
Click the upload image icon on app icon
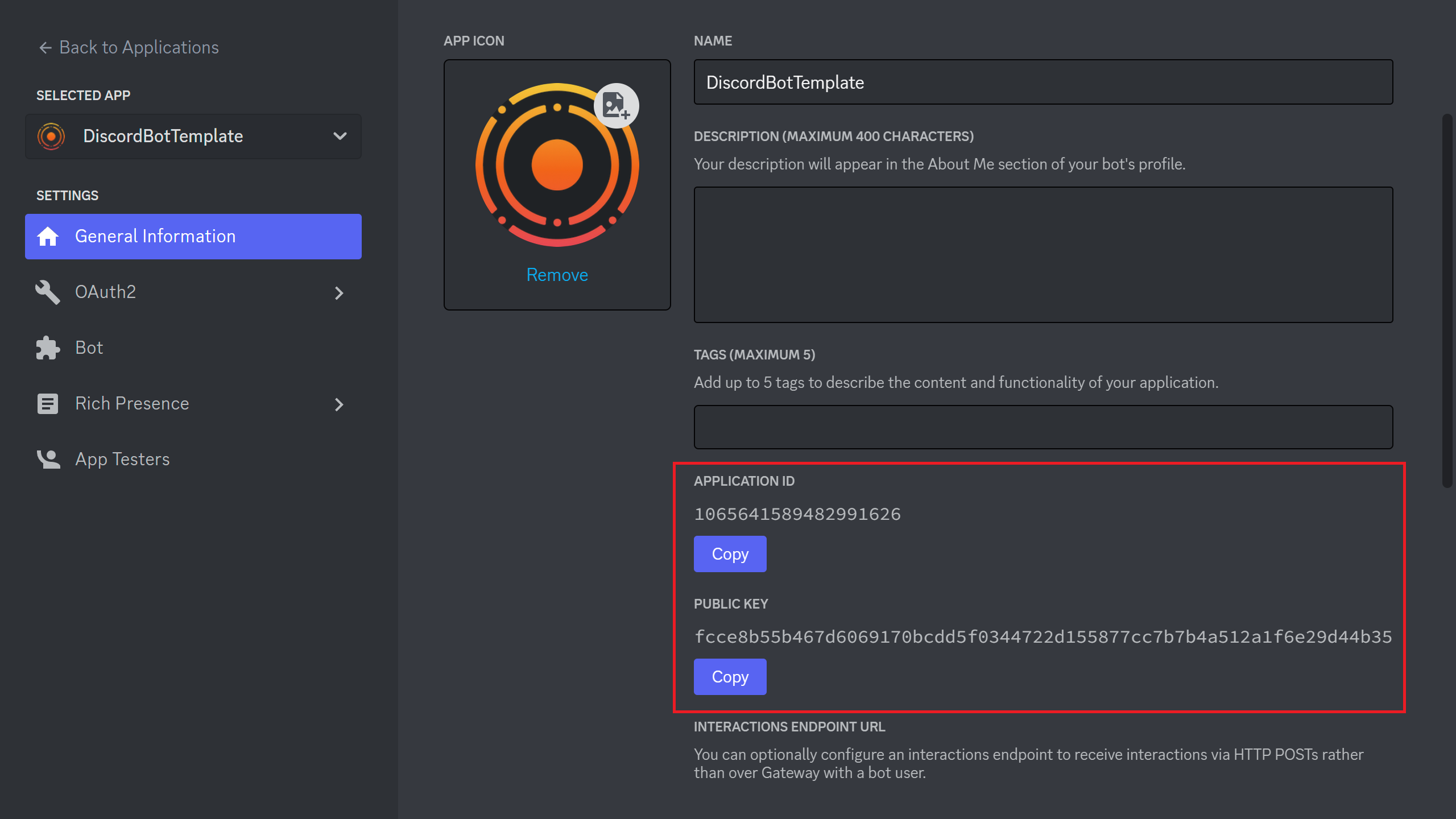click(616, 106)
